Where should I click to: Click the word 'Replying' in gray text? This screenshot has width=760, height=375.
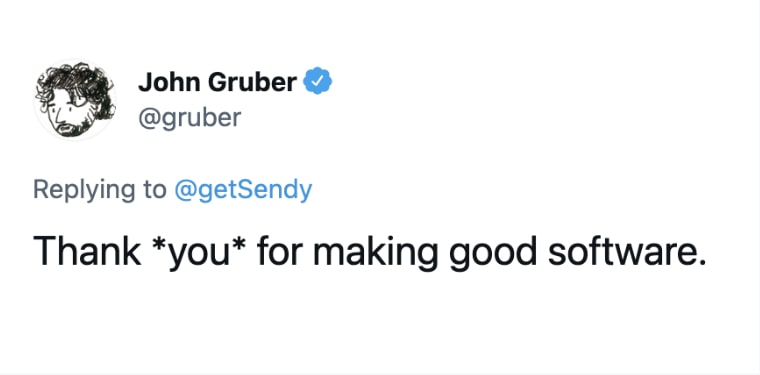pos(84,190)
